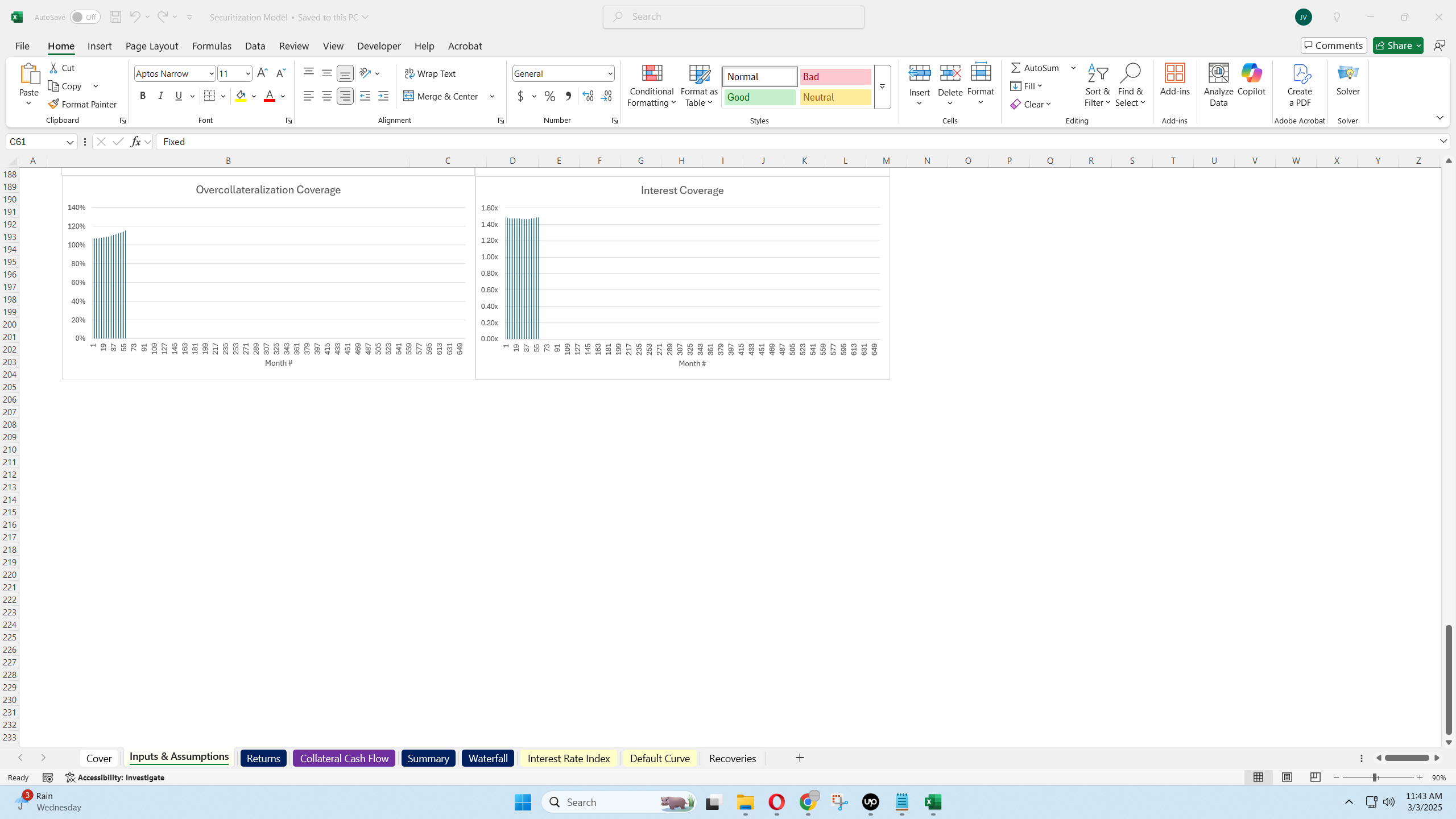
Task: Apply the Good cell style
Action: (760, 97)
